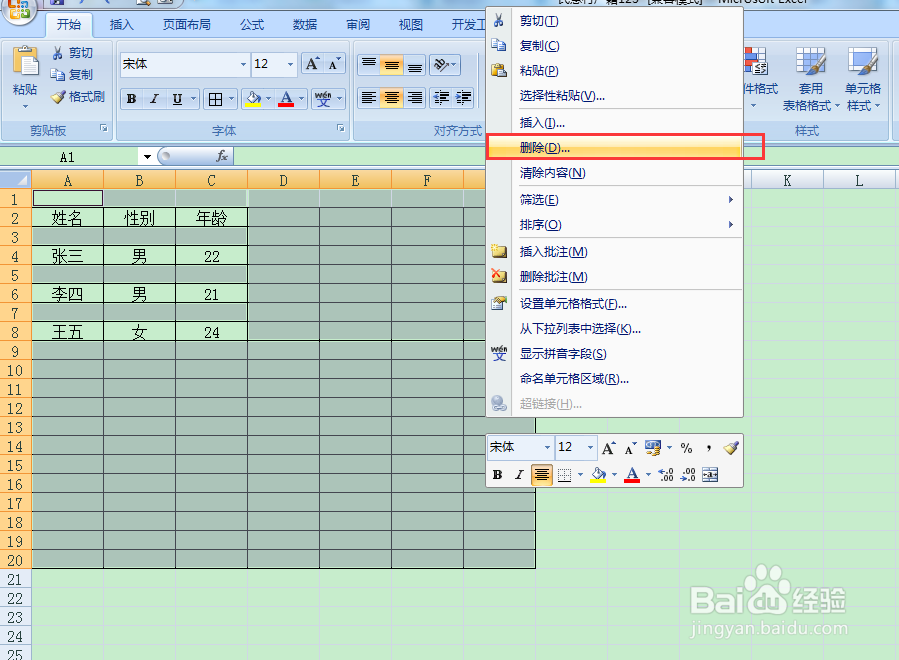Switch to the 审阅 ribbon tab

pos(358,25)
